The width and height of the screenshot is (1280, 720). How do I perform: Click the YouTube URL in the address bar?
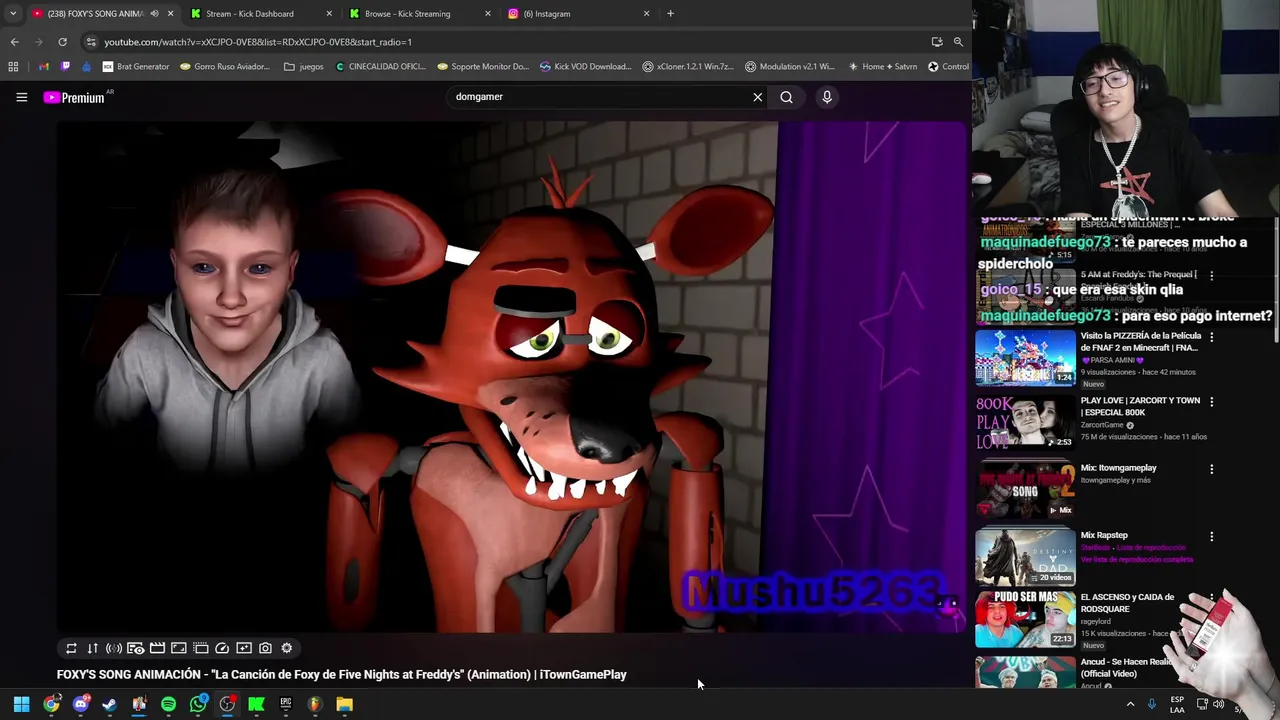click(258, 42)
